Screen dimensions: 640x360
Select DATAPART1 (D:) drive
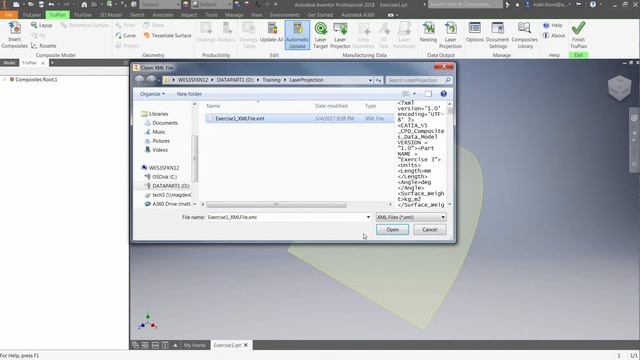[x=167, y=186]
